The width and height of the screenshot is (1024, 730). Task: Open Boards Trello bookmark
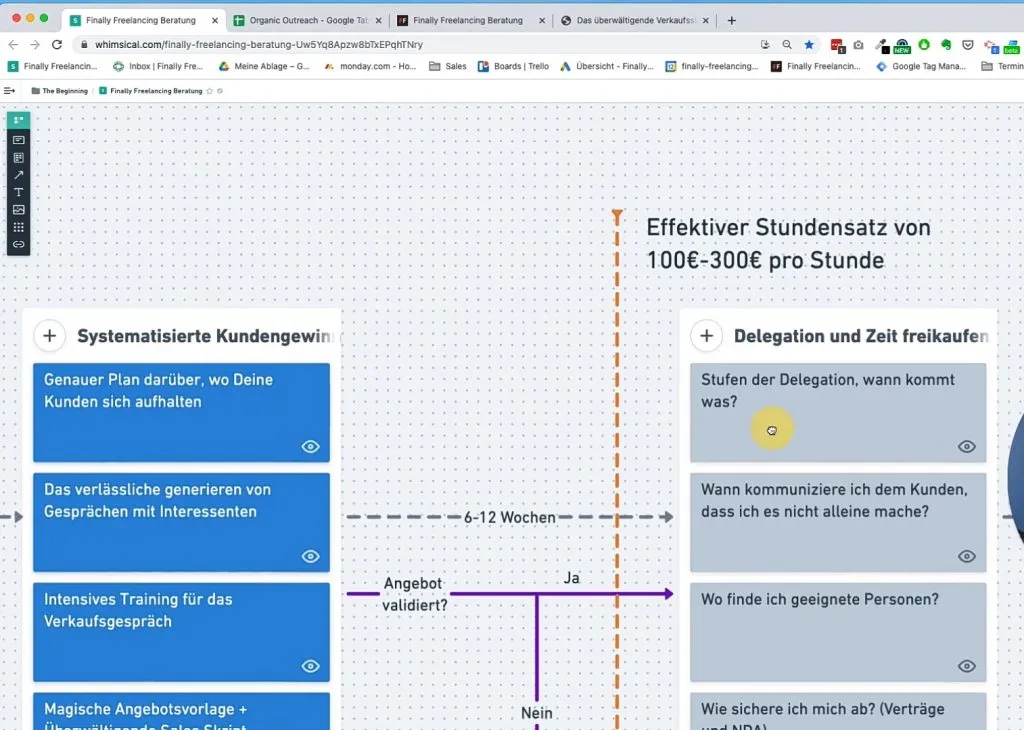513,66
